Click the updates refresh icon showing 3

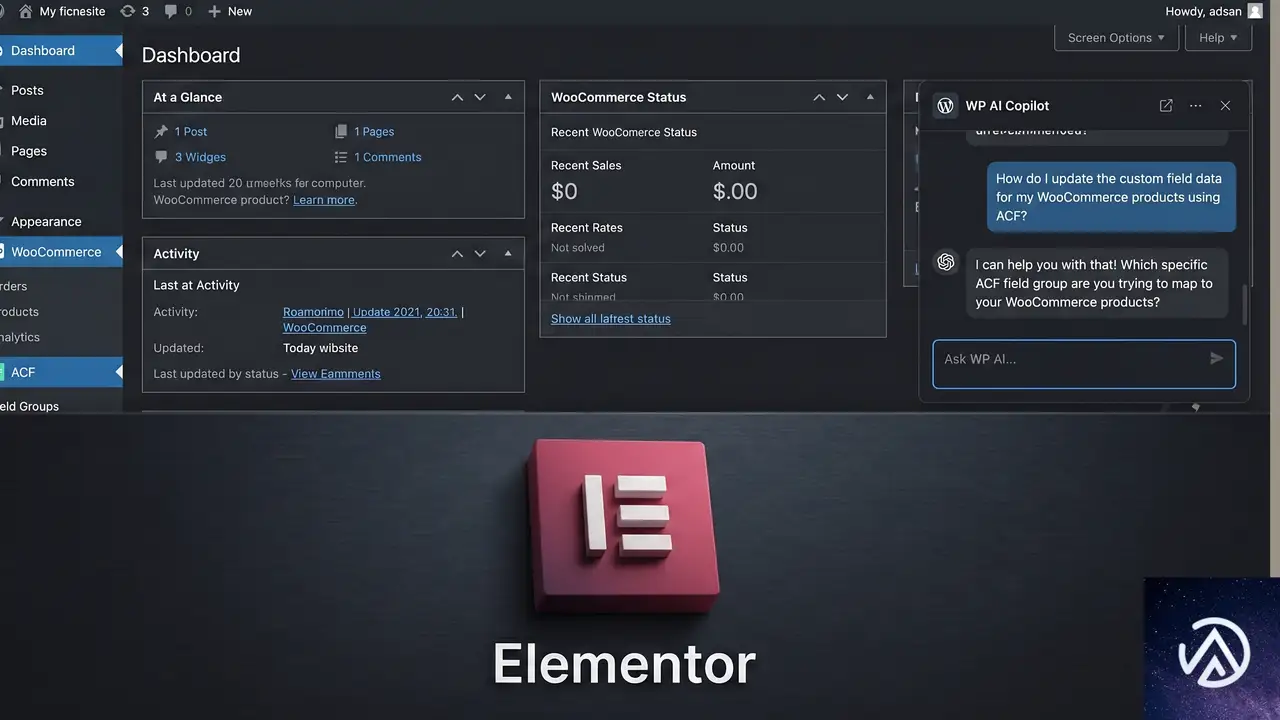click(x=127, y=11)
